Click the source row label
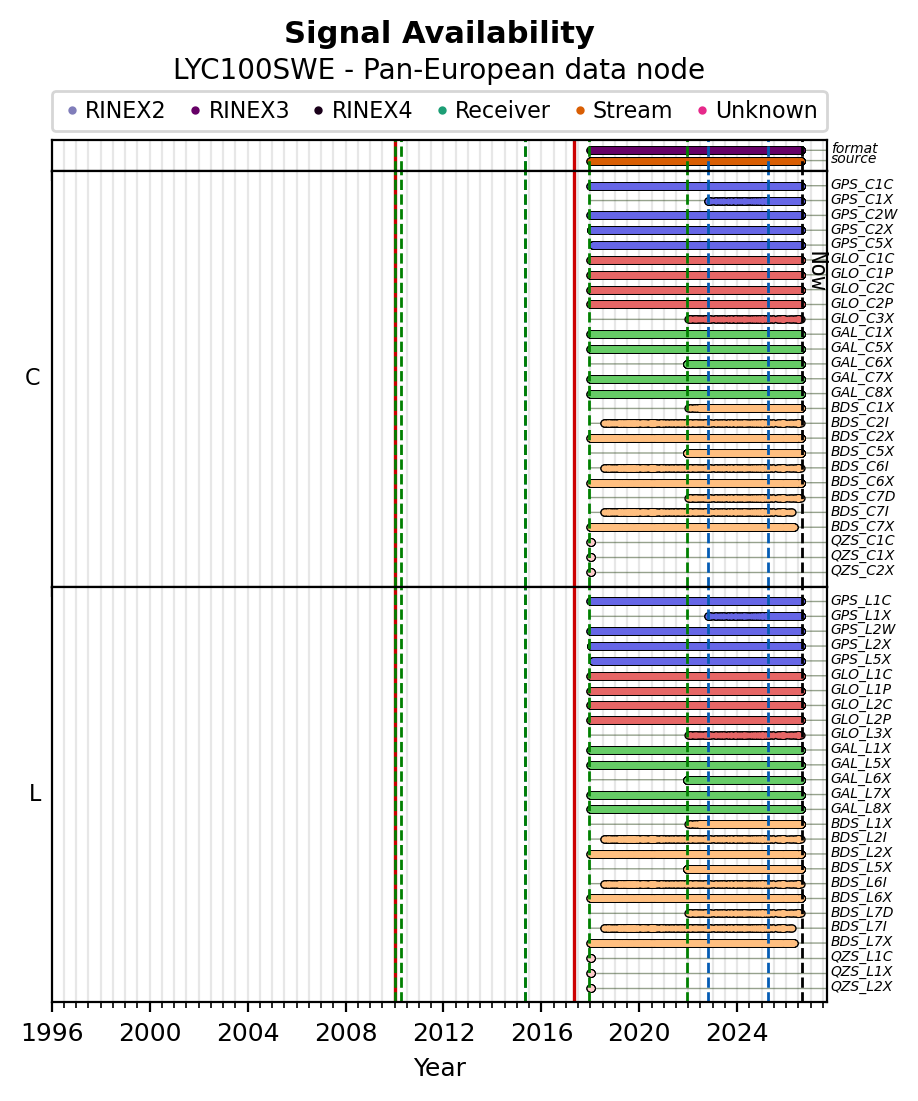Screen dimensions: 918x1101 click(x=853, y=159)
